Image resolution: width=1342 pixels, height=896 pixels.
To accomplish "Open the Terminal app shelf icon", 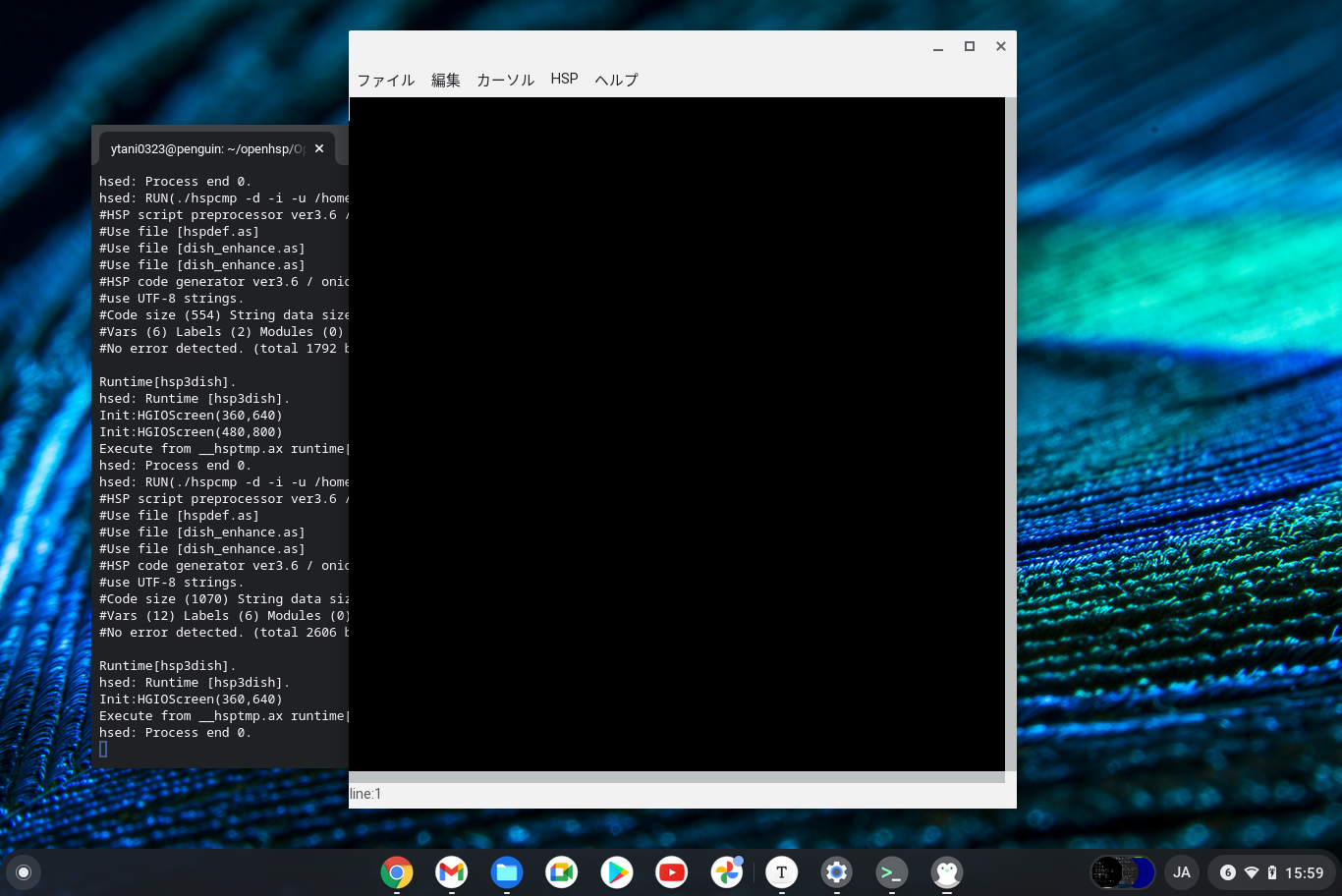I will click(x=892, y=872).
